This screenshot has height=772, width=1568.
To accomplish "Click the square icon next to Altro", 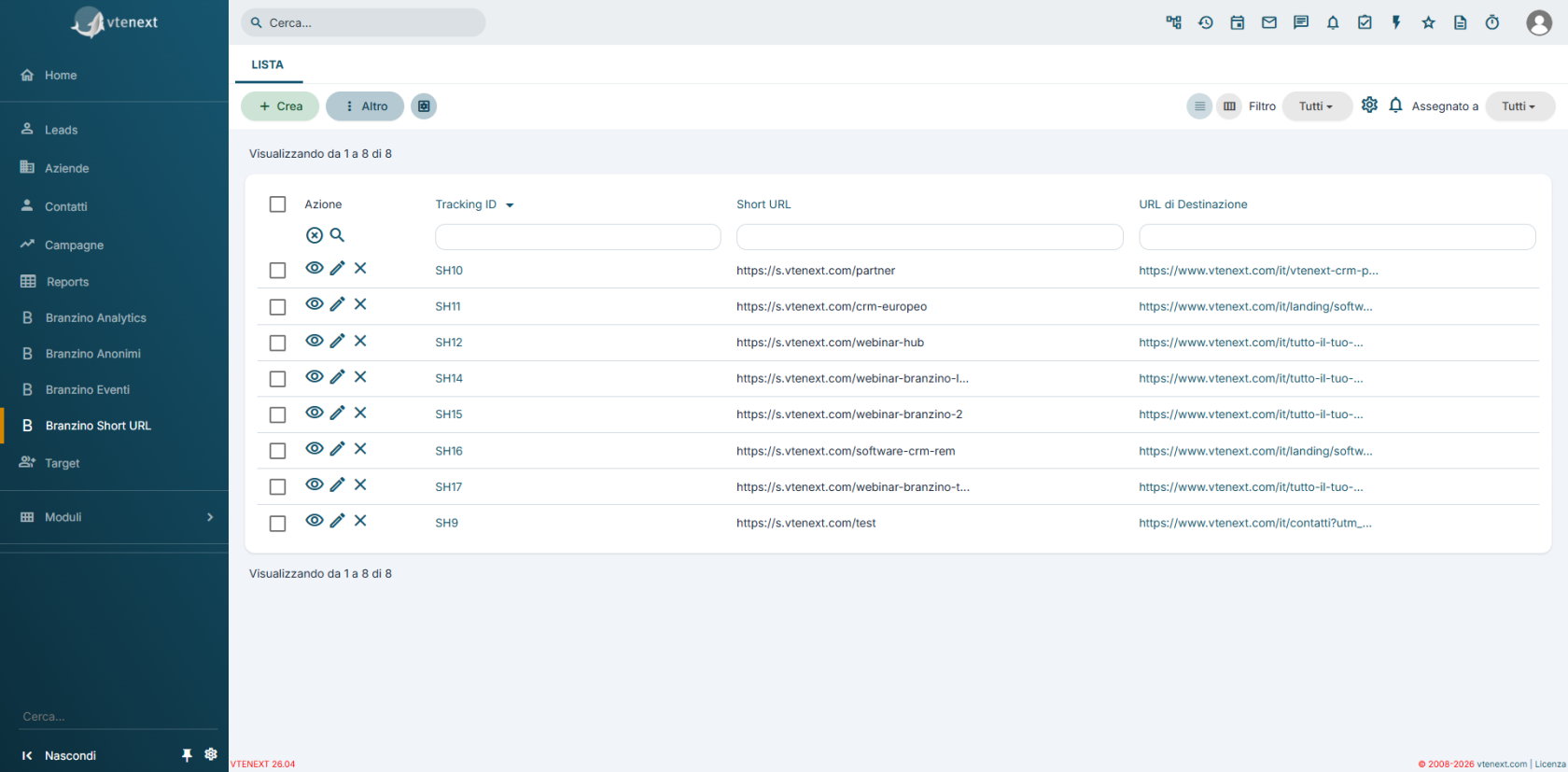I will click(424, 106).
